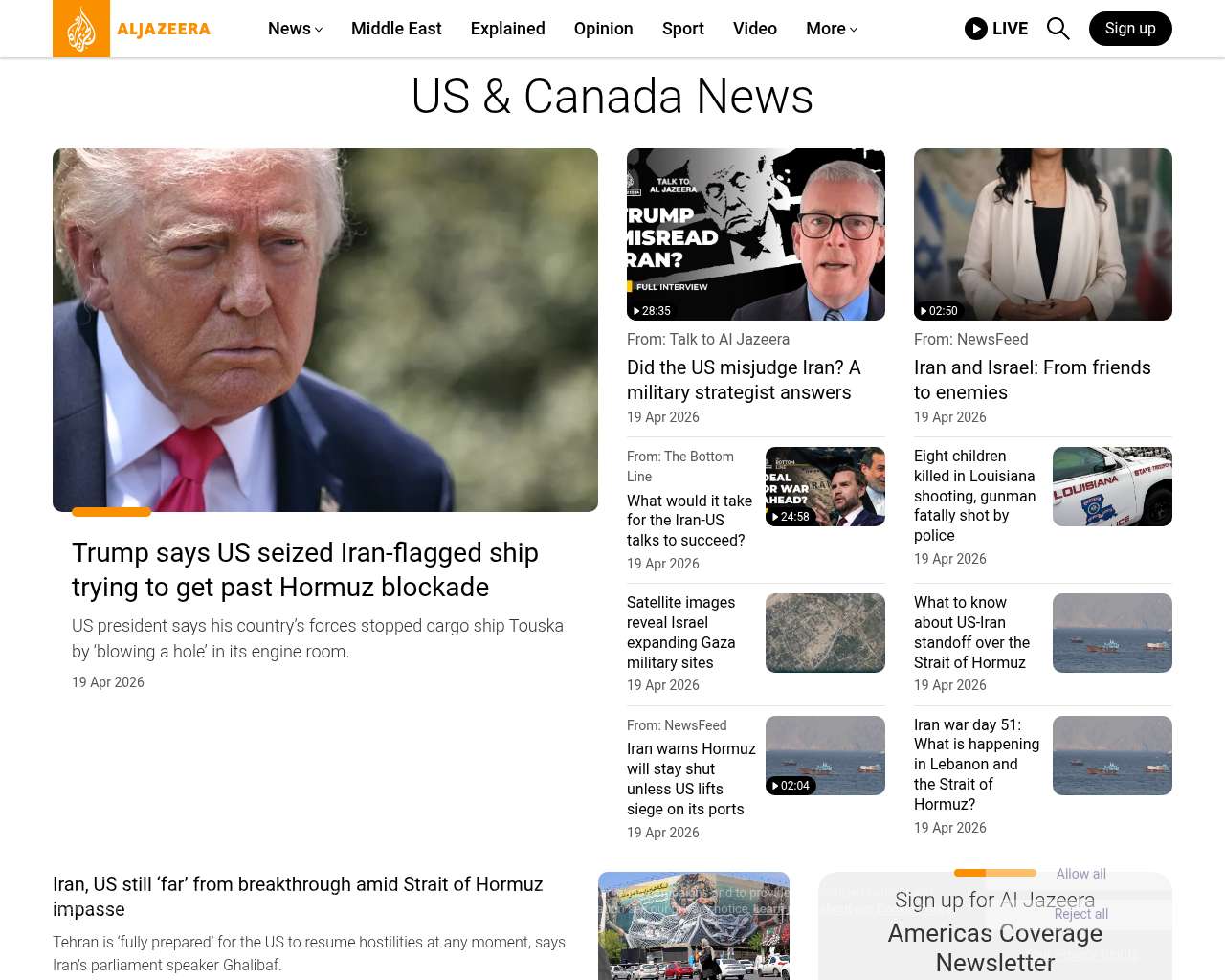This screenshot has height=980, width=1225.
Task: Open the 'Iran war day 51' thumbnail
Action: coord(1112,755)
